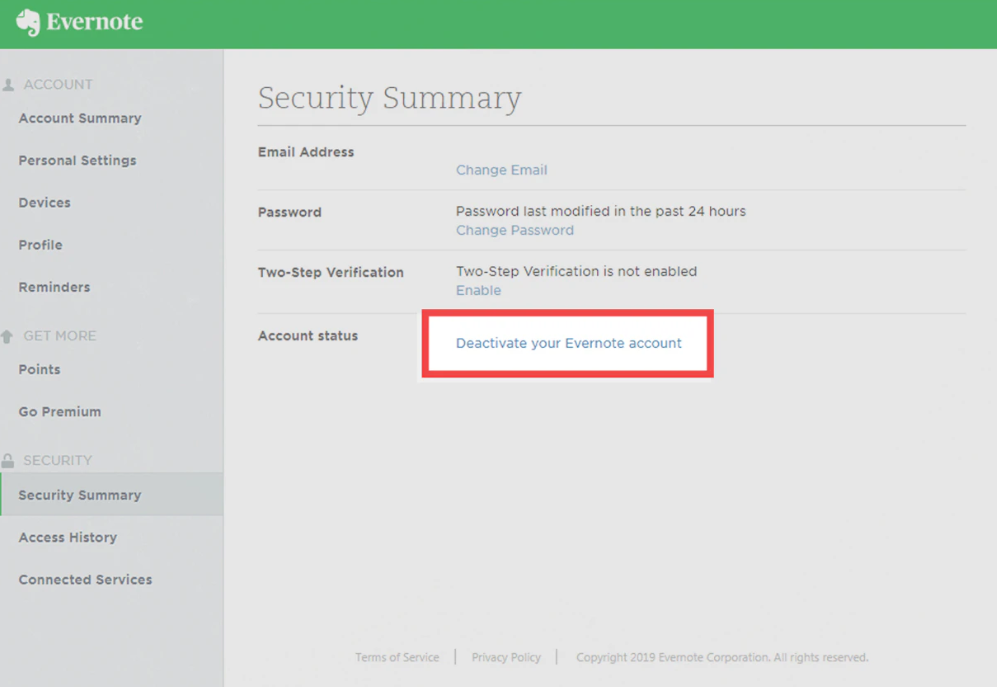The width and height of the screenshot is (997, 687).
Task: Click the Change Password link
Action: (x=515, y=230)
